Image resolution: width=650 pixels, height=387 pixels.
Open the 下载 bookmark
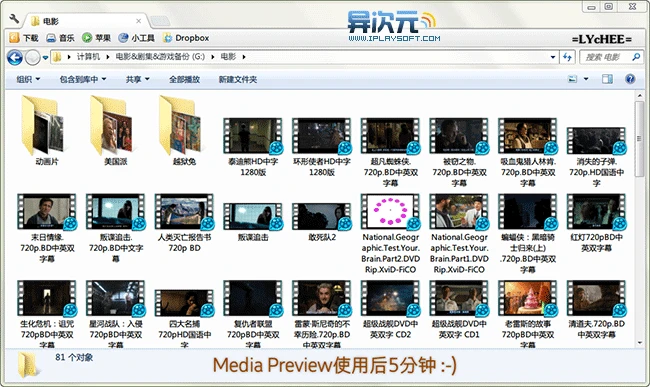pyautogui.click(x=24, y=38)
